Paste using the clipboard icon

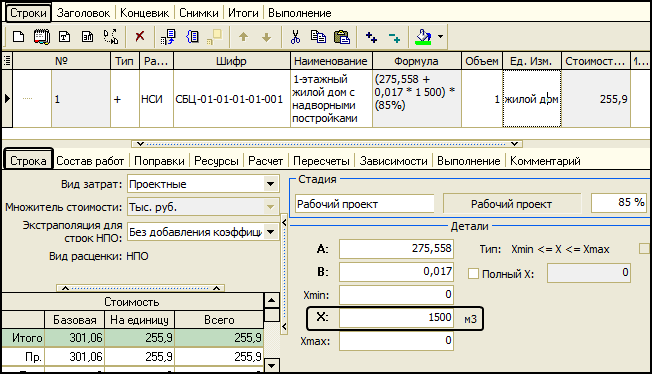pos(342,37)
